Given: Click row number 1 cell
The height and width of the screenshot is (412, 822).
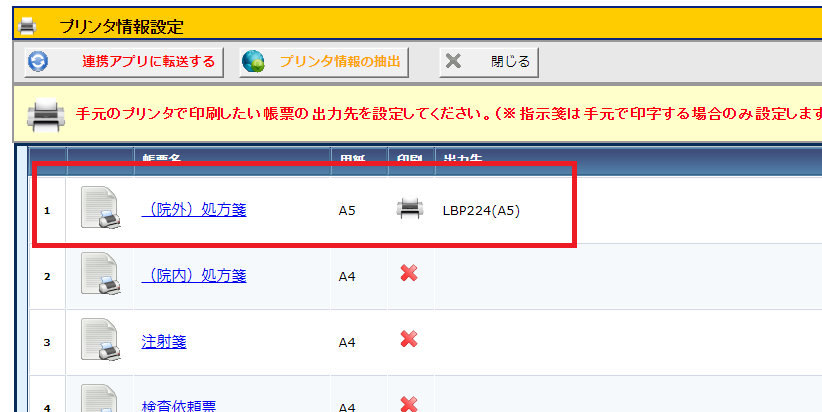Looking at the screenshot, I should (47, 211).
